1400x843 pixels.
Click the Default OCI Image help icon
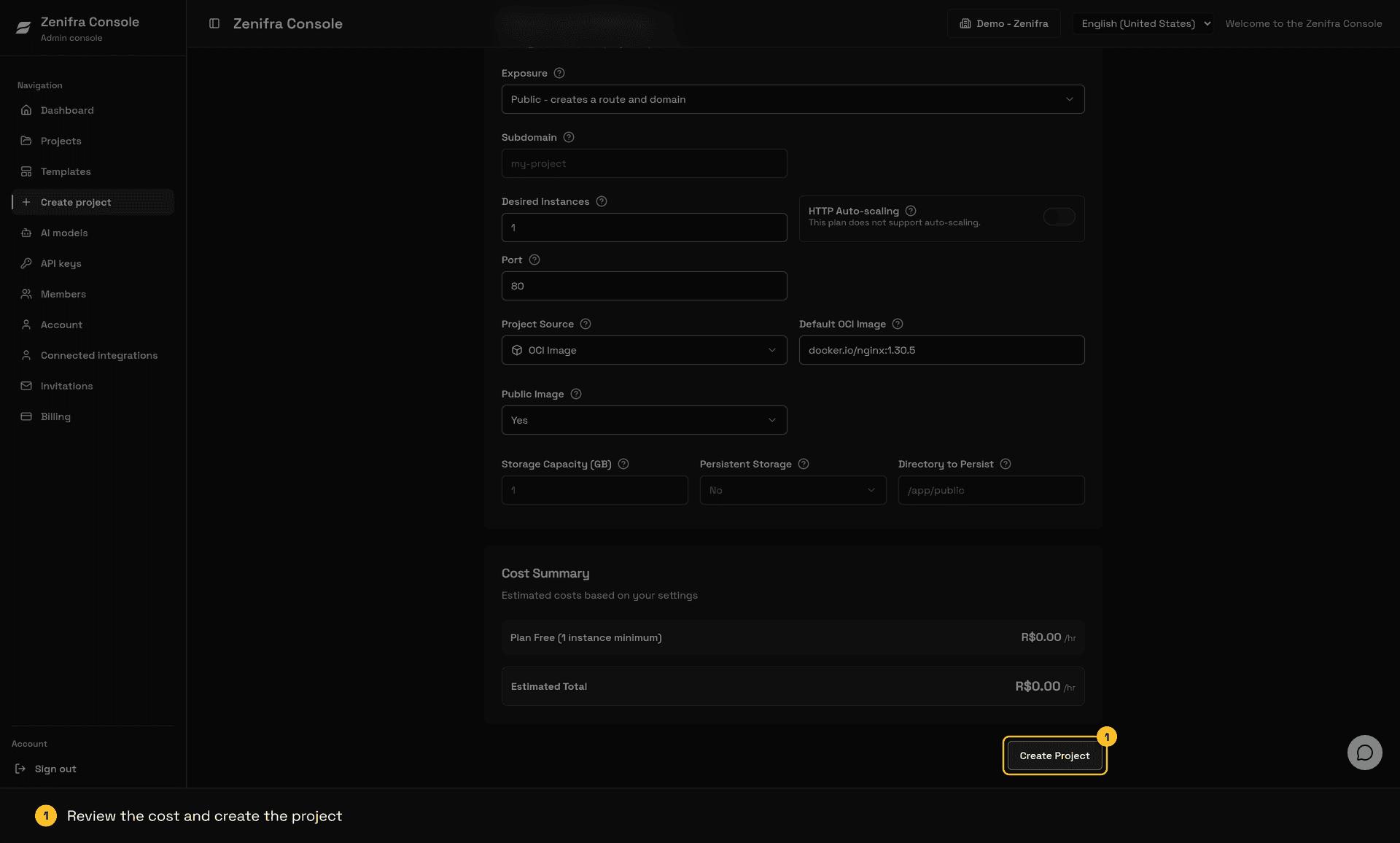898,324
